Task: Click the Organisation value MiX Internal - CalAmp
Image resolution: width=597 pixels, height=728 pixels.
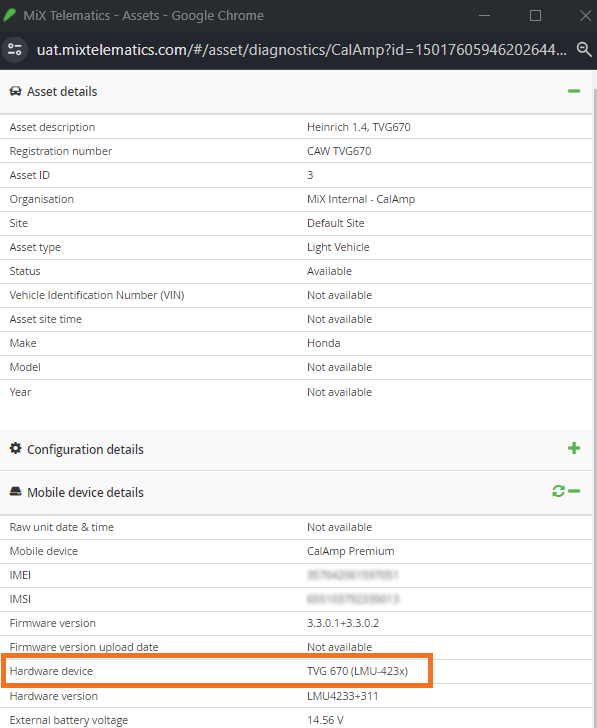Action: coord(361,199)
